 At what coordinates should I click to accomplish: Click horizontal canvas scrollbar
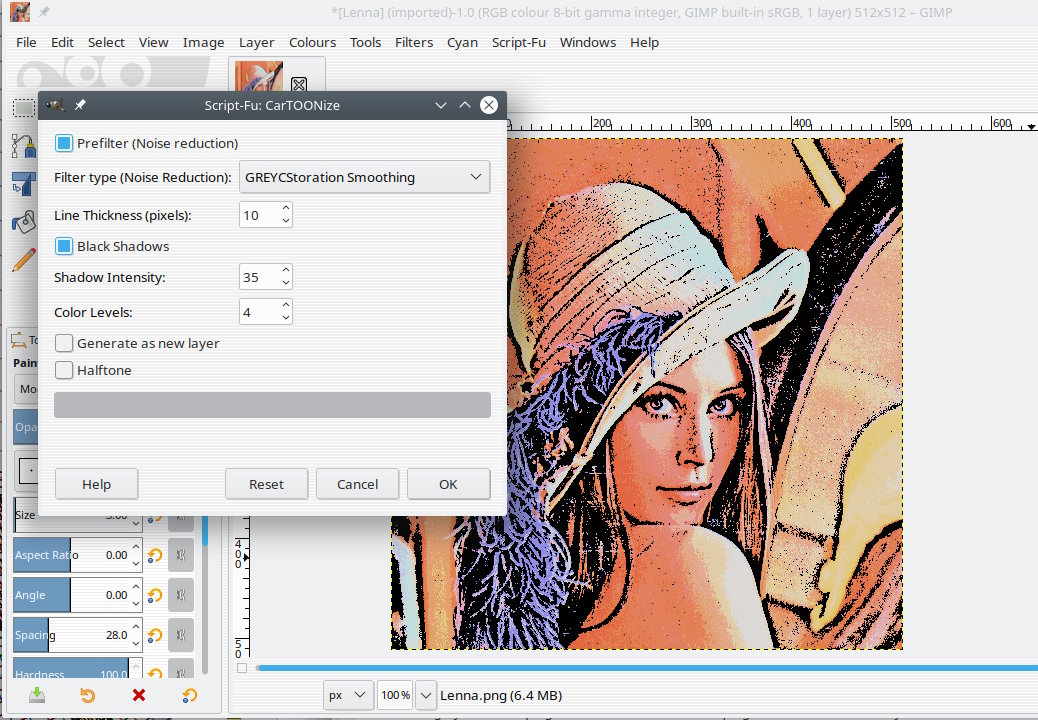coord(647,668)
